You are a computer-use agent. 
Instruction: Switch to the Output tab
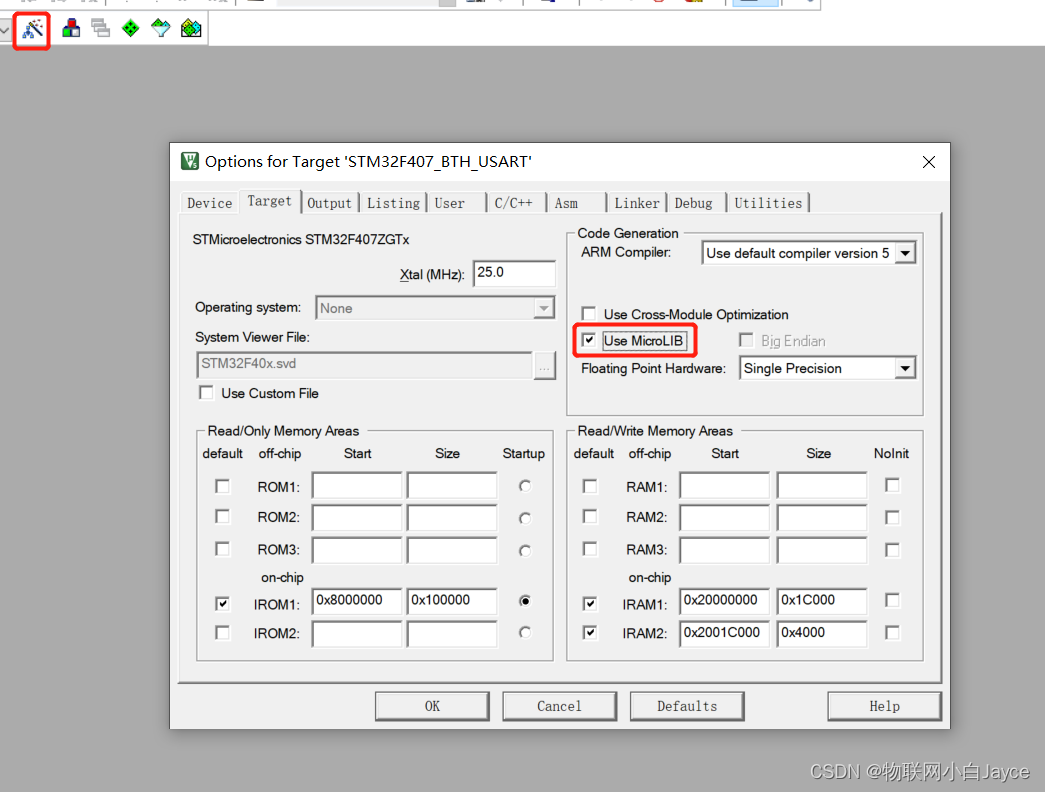[x=329, y=203]
